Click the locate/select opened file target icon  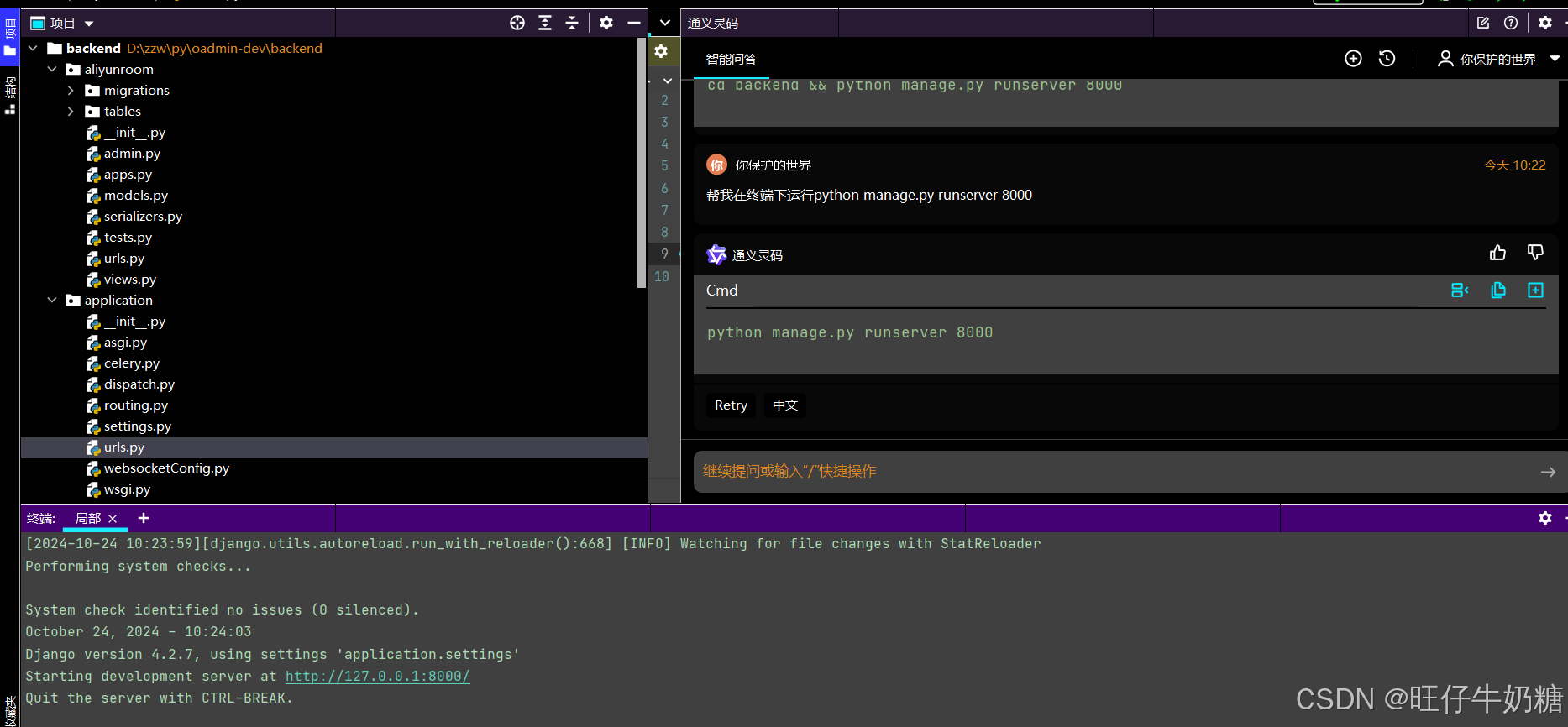pyautogui.click(x=517, y=24)
